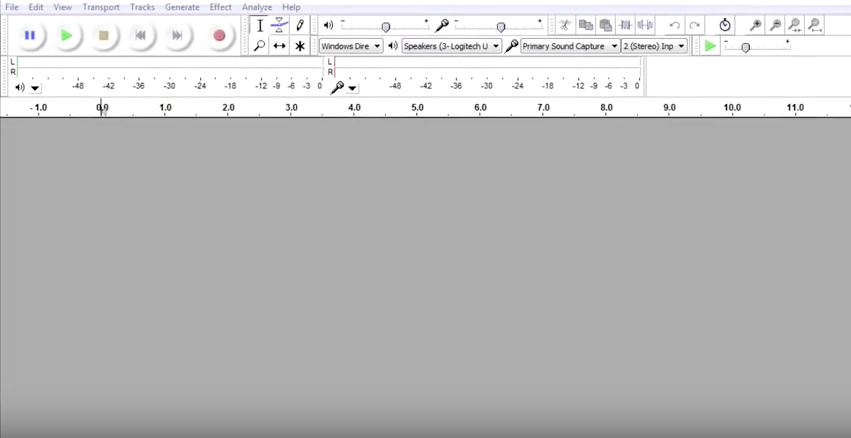Begin recording with the red Record button
The height and width of the screenshot is (438, 851).
coord(219,35)
